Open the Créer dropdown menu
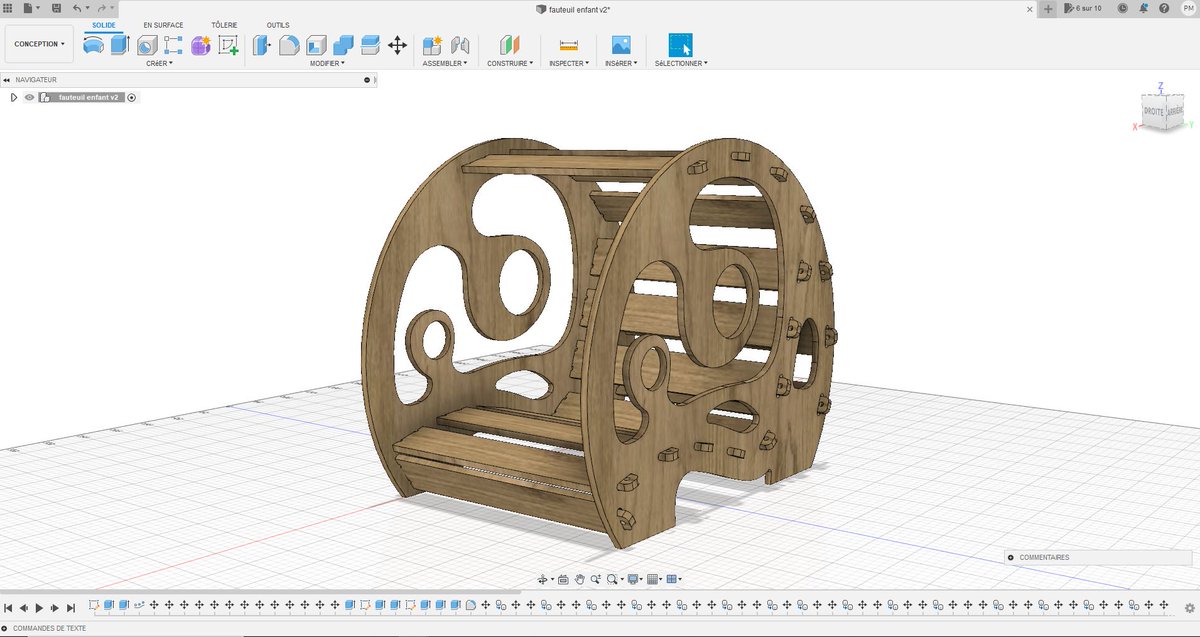 pos(159,63)
